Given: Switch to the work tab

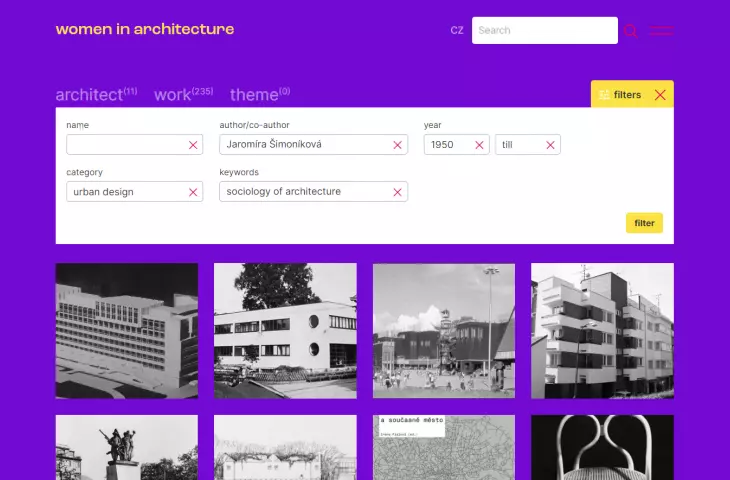Looking at the screenshot, I should [x=183, y=94].
